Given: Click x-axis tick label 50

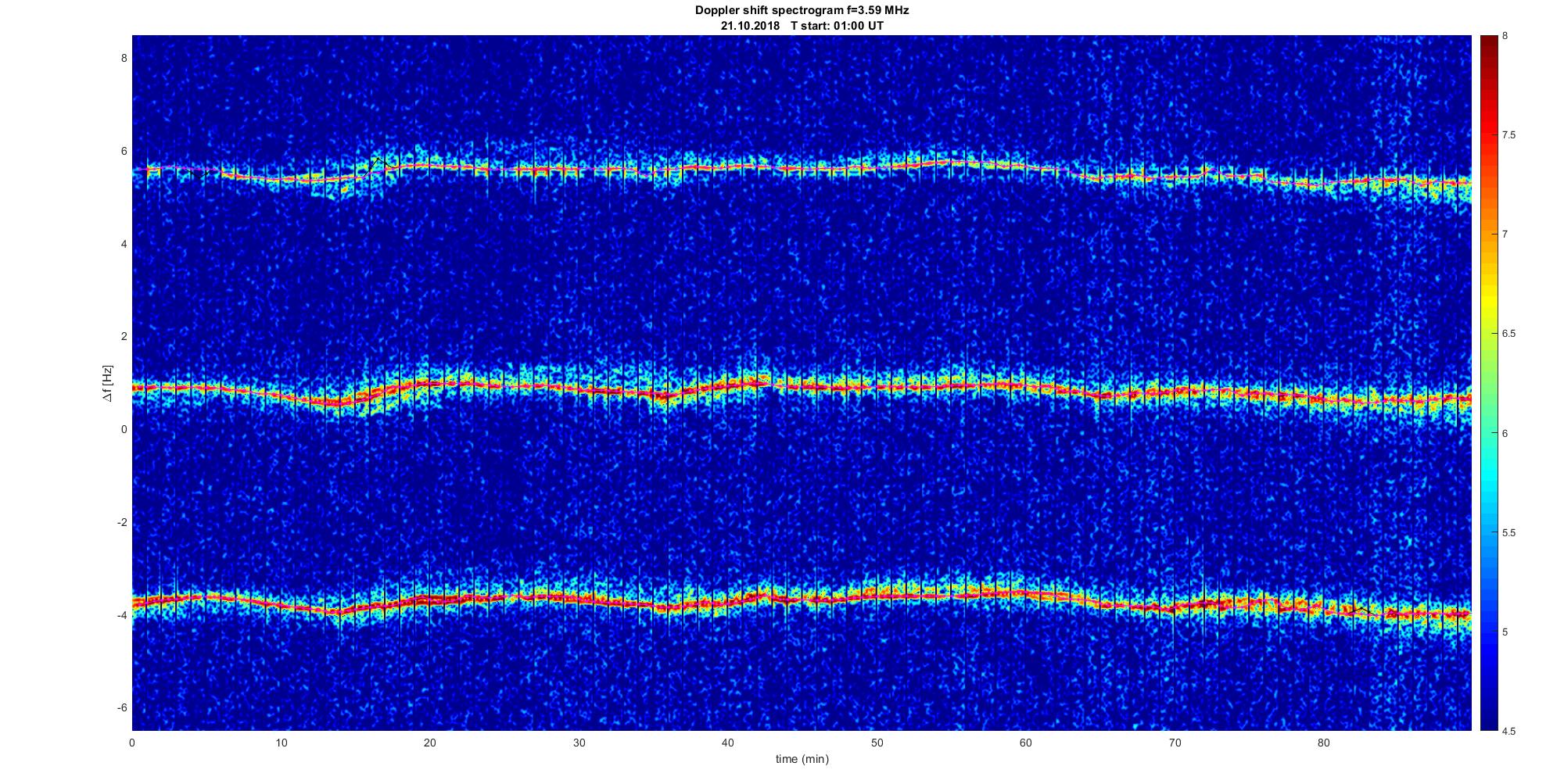Looking at the screenshot, I should click(x=877, y=743).
